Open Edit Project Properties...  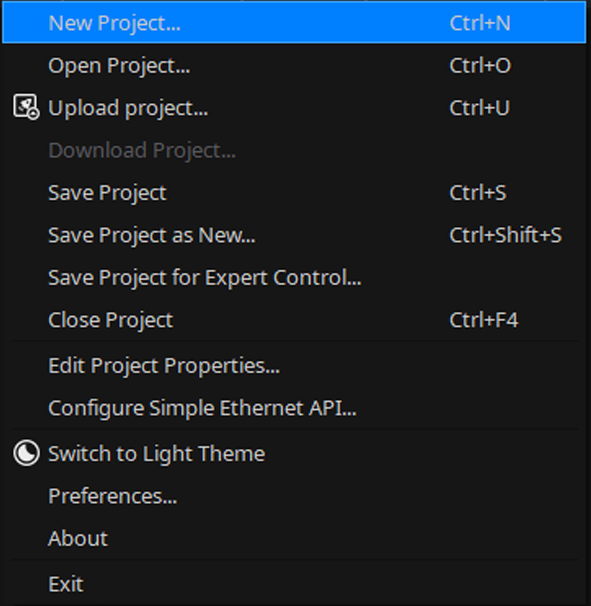tap(294, 365)
